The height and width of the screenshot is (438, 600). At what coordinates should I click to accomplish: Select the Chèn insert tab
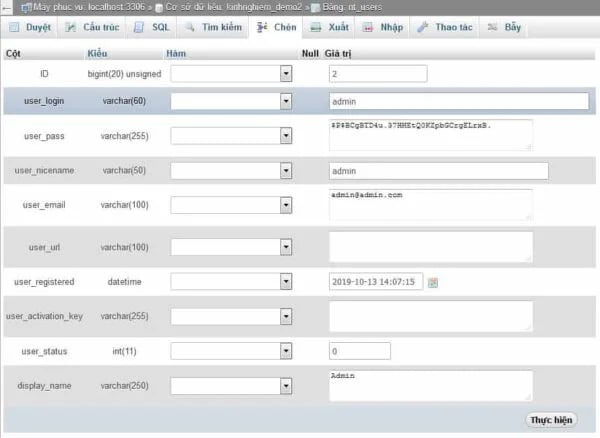pos(276,27)
